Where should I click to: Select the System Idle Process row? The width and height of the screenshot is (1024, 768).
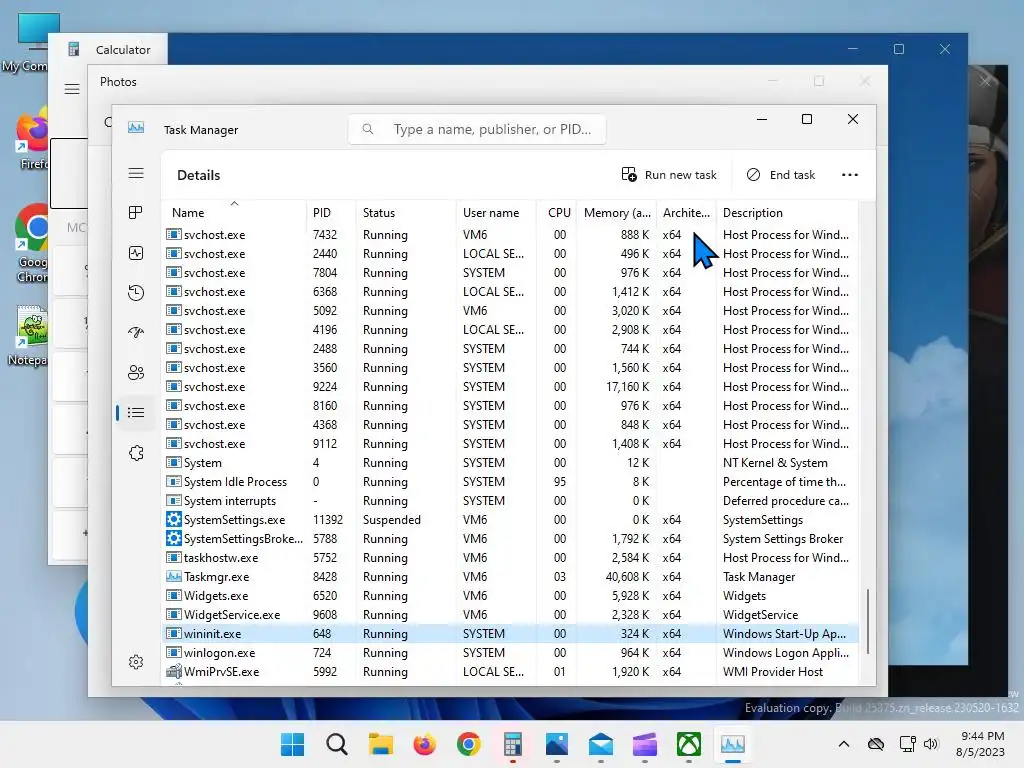510,481
